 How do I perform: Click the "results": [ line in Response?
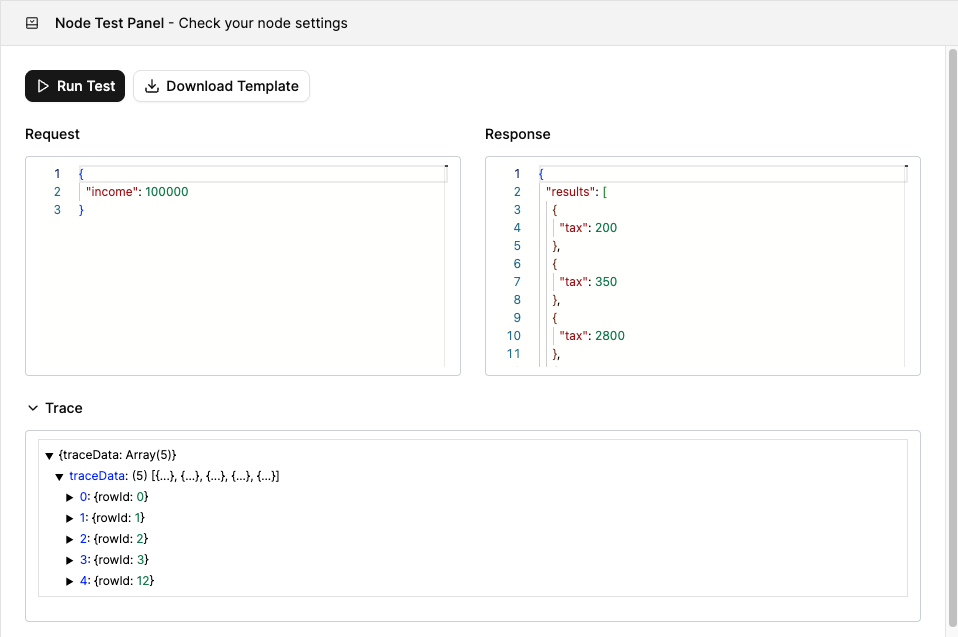pyautogui.click(x=576, y=192)
